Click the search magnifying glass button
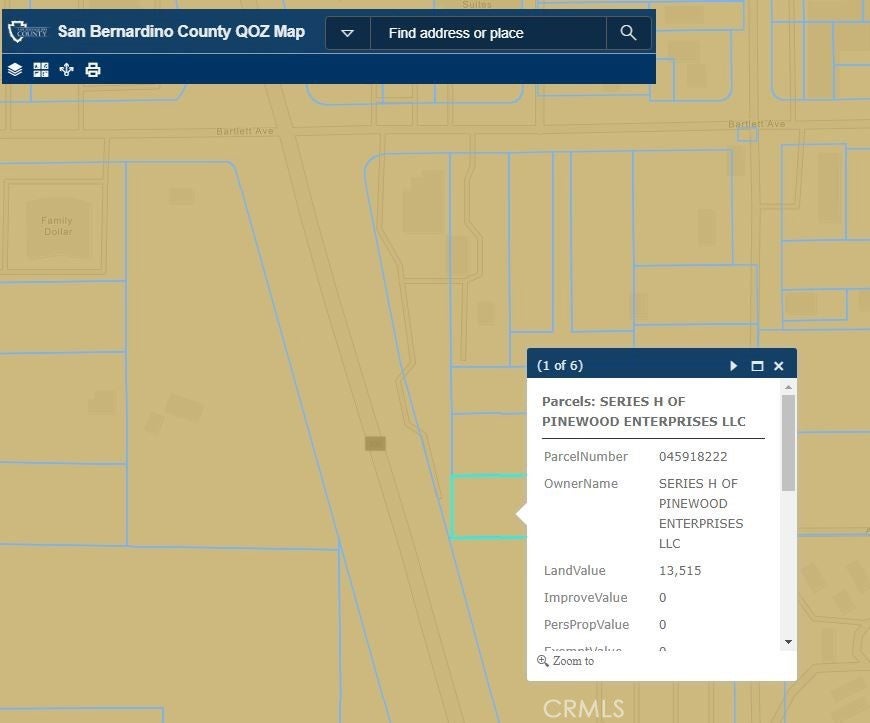Viewport: 870px width, 723px height. (x=628, y=33)
